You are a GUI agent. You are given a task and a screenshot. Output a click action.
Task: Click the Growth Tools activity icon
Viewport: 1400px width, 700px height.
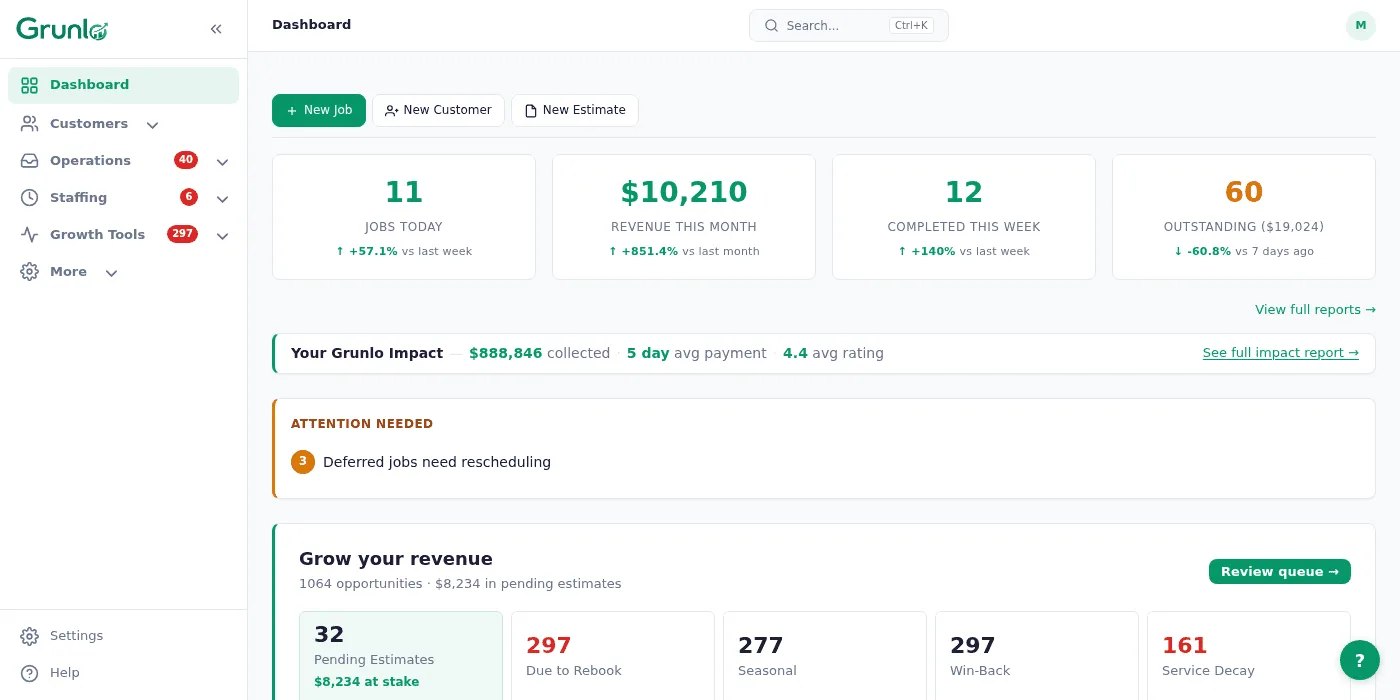pyautogui.click(x=30, y=235)
